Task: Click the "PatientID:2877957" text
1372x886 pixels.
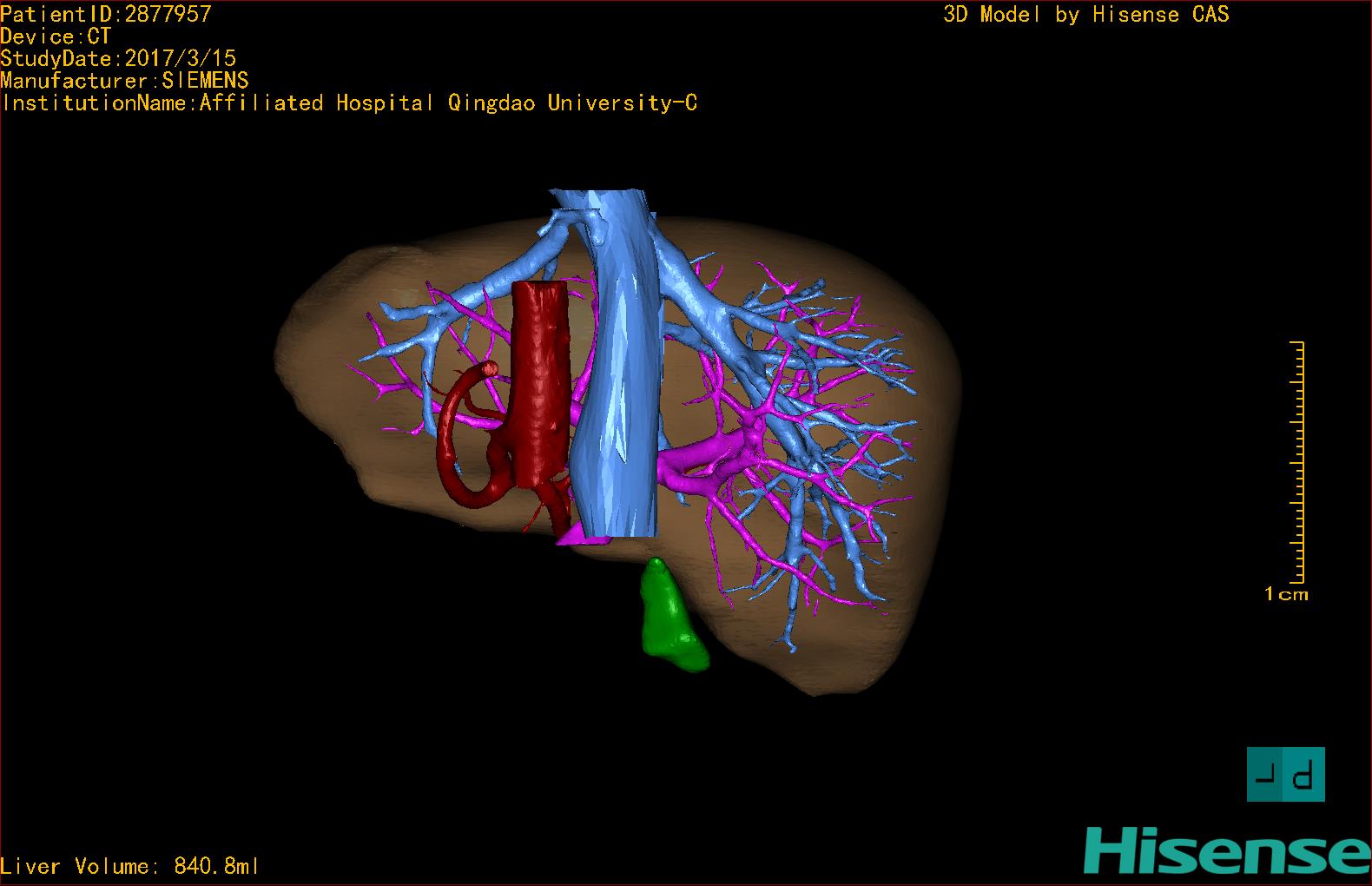Action: click(x=106, y=14)
